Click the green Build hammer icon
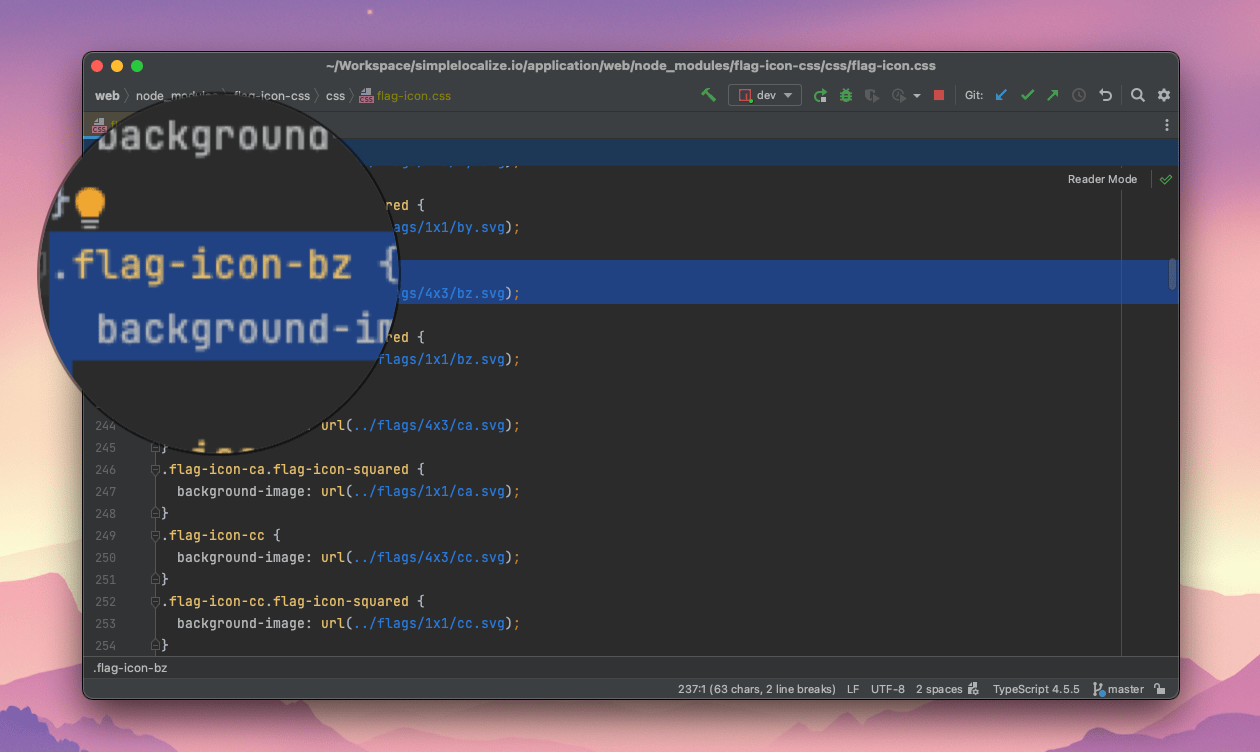Viewport: 1260px width, 752px height. [x=708, y=95]
